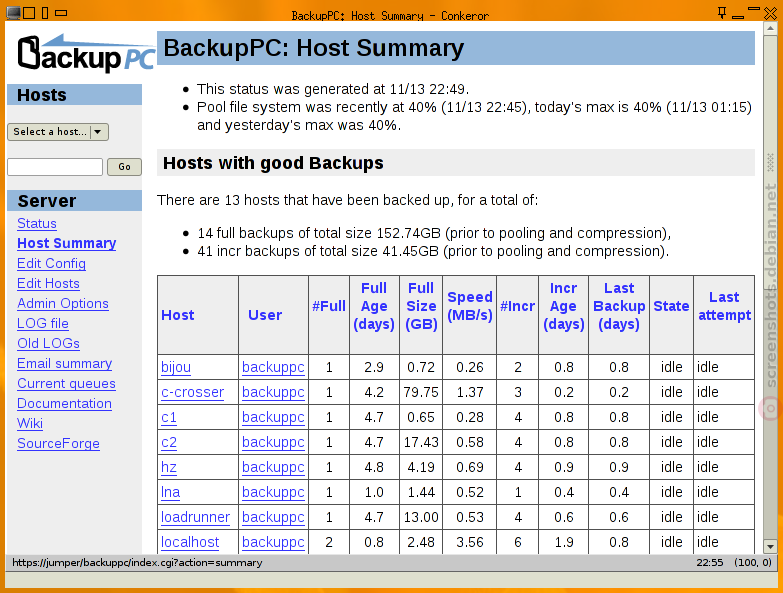The height and width of the screenshot is (593, 783).
Task: Open the loadrunner host link
Action: point(195,517)
